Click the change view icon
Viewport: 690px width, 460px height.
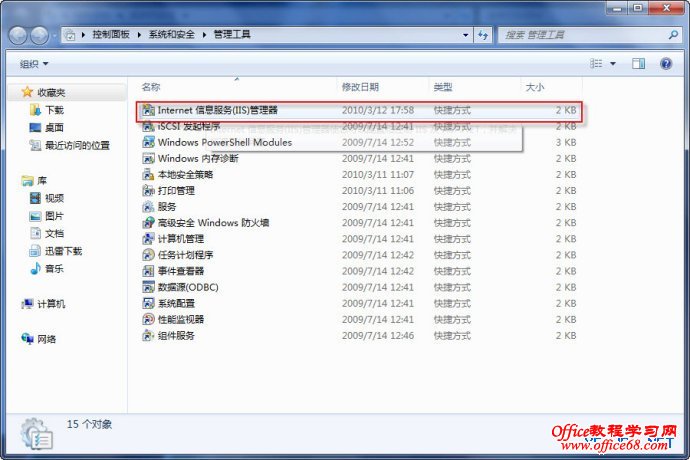(x=596, y=64)
